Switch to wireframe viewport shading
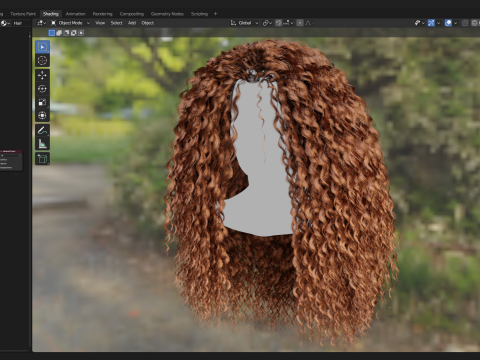Viewport: 480px width, 360px height. 475,23
